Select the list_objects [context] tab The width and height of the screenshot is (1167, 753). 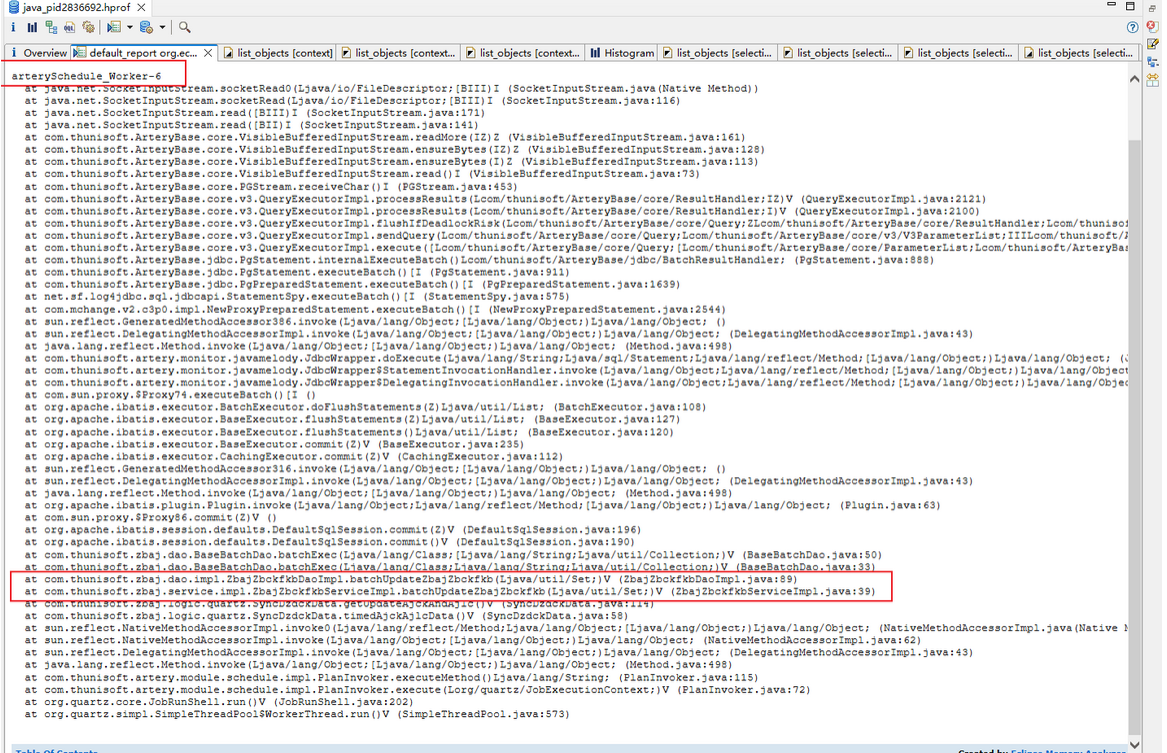[x=277, y=53]
